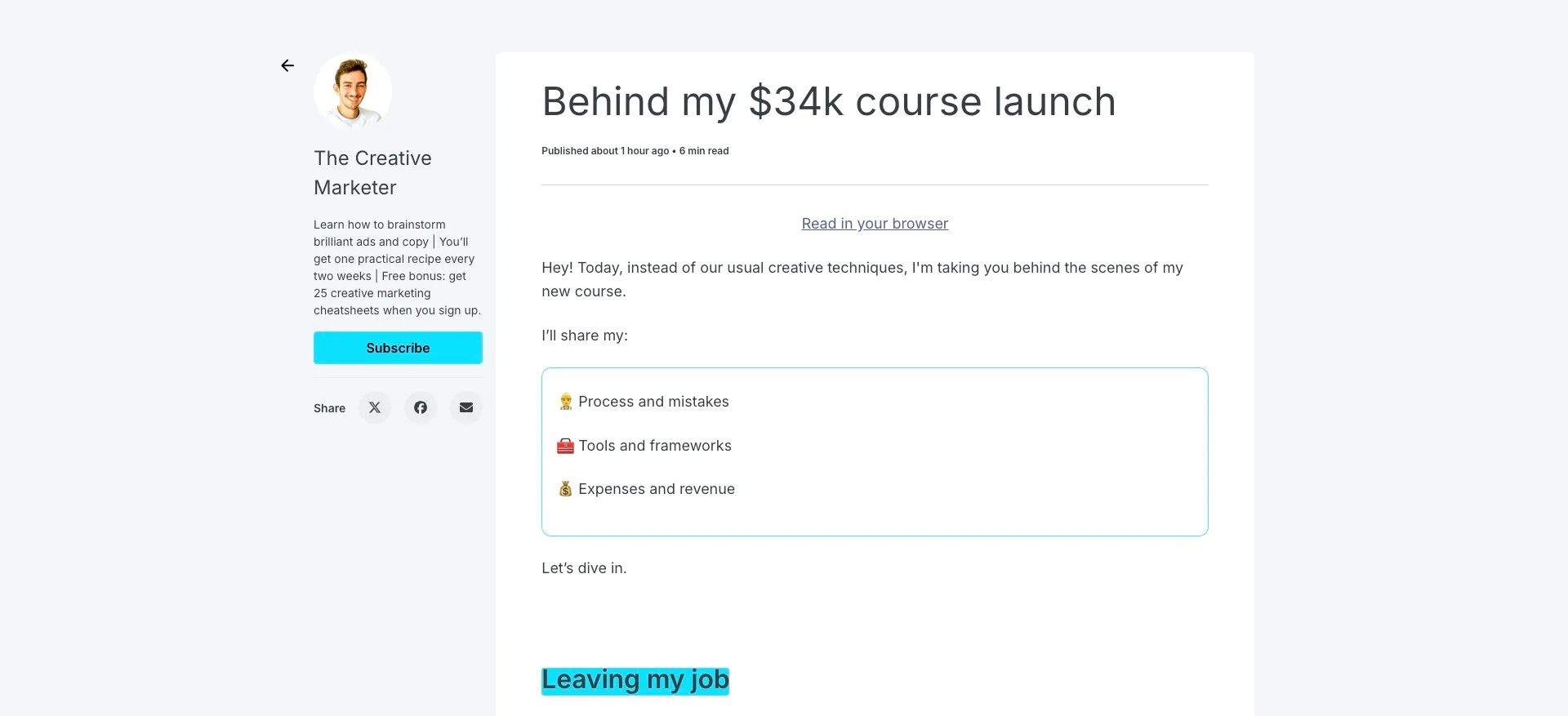
Task: Click the 🧰 toolbox emoji icon
Action: [564, 445]
